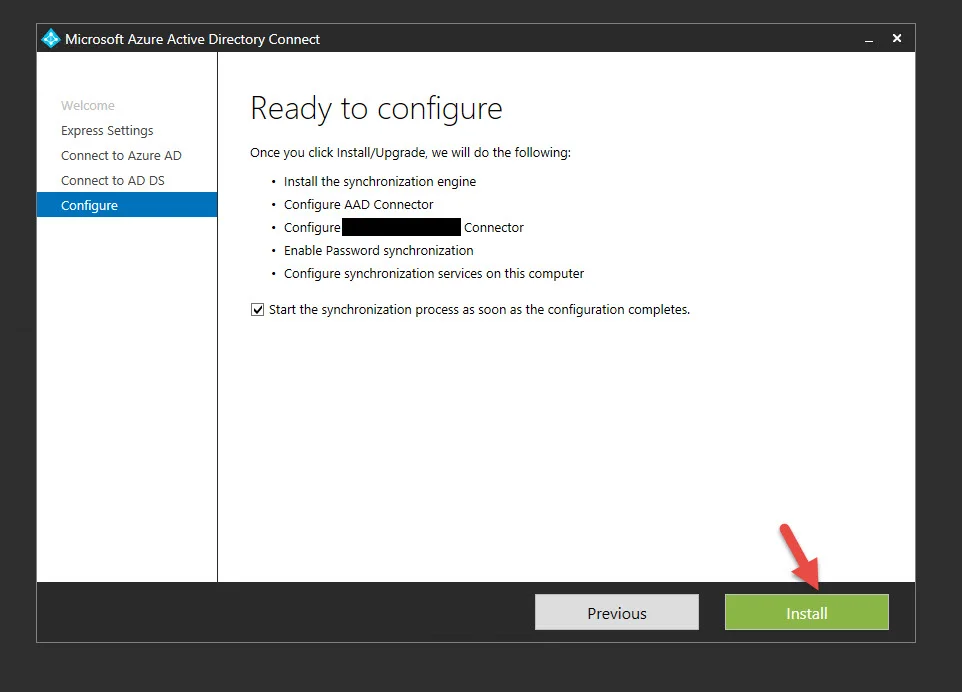
Task: Click 'Configure synchronization services on this computer' text
Action: pos(434,274)
